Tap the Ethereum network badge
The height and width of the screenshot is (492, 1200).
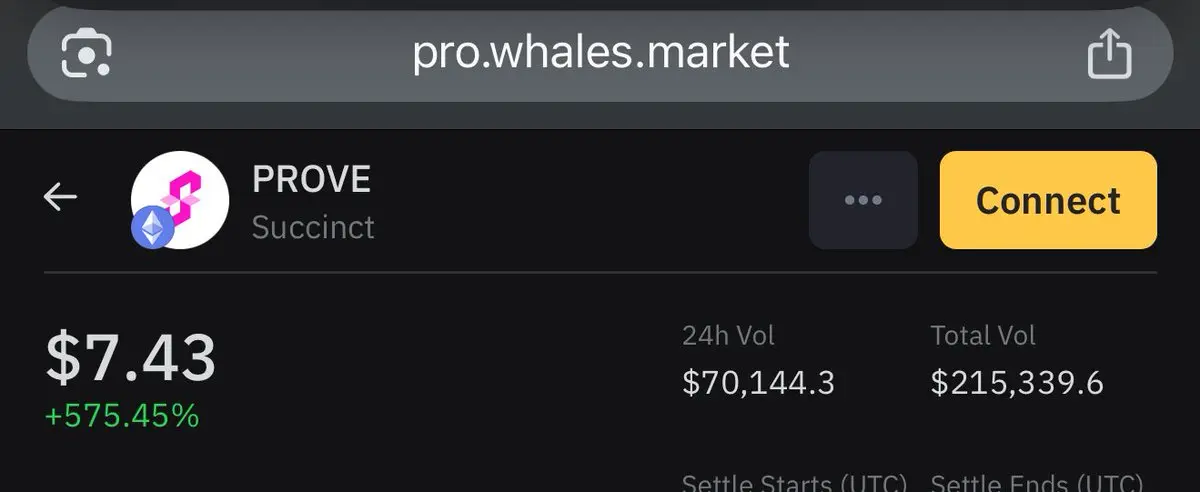(x=153, y=229)
